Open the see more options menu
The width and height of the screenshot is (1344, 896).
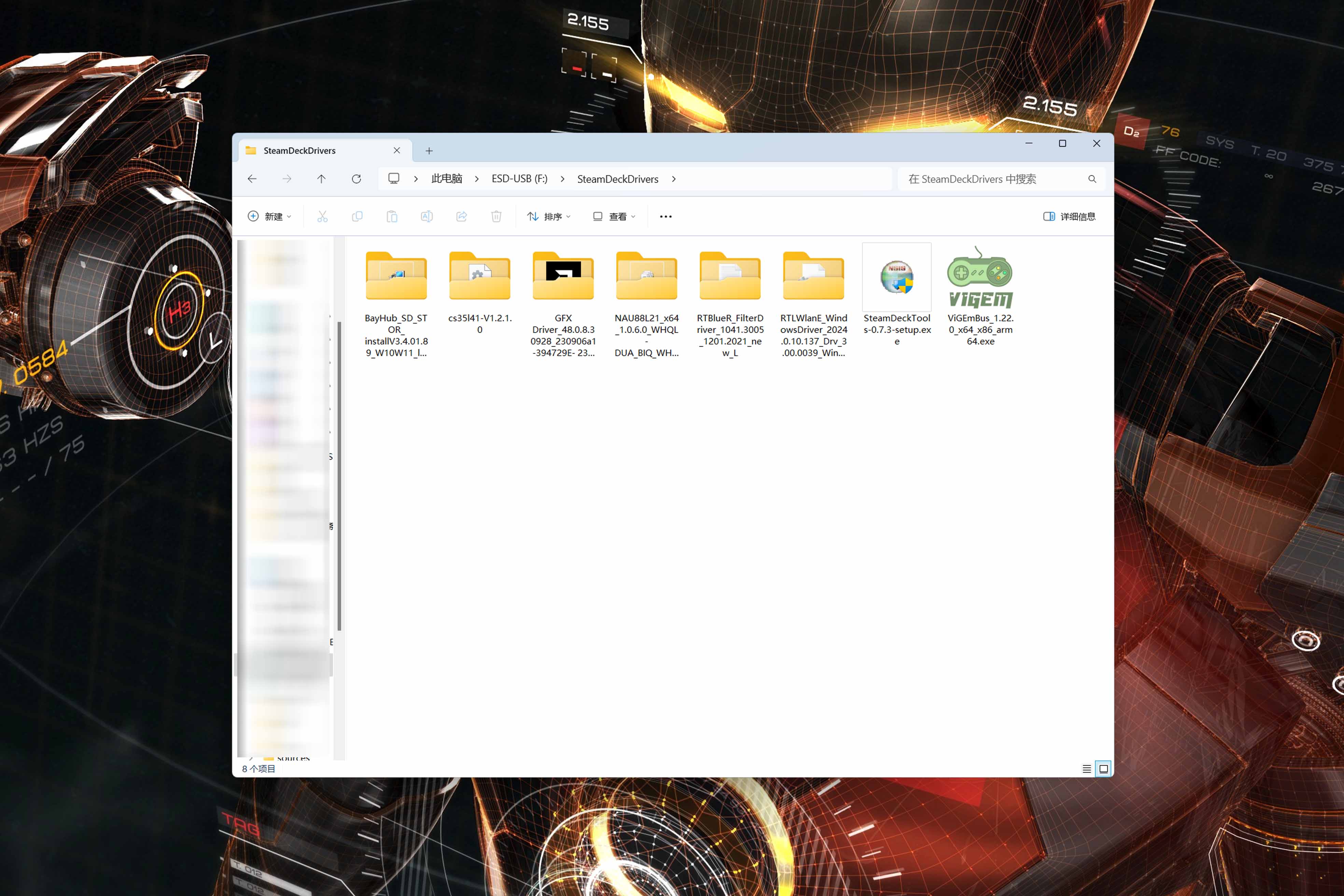(666, 216)
